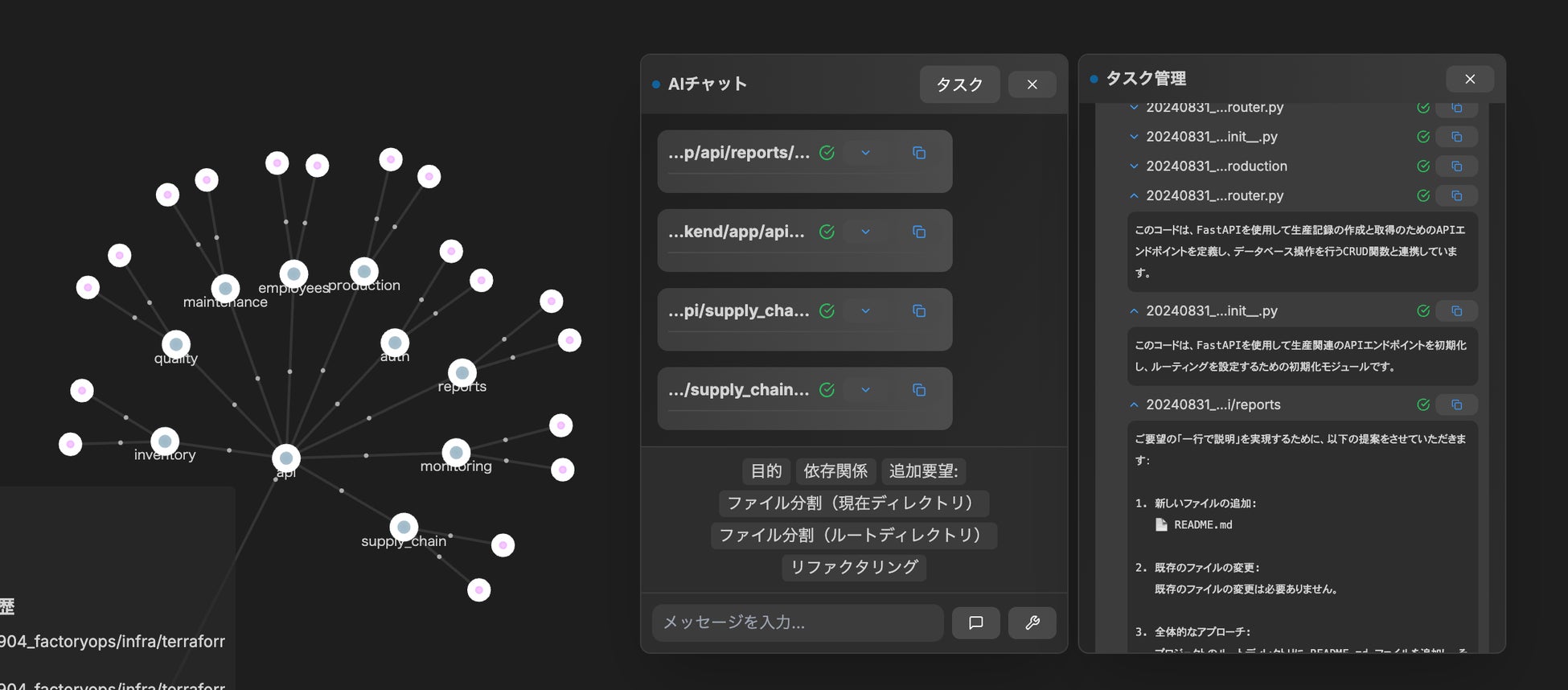This screenshot has width=1568, height=690.
Task: Click the README.md file icon
Action: (1161, 524)
